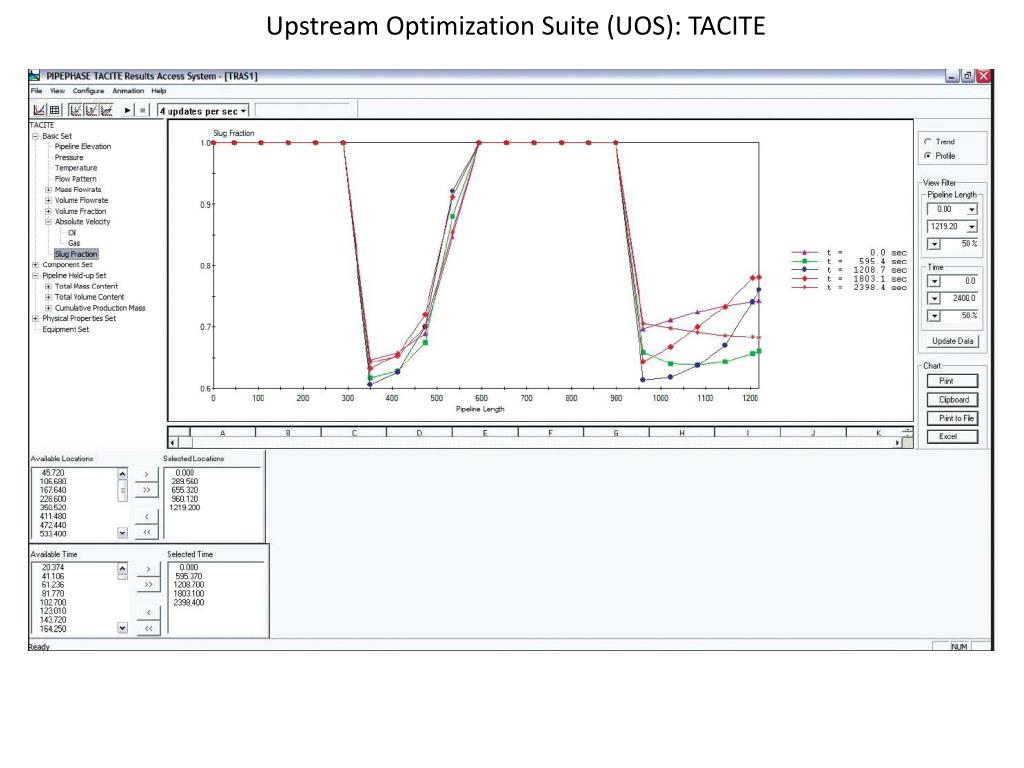The width and height of the screenshot is (1024, 768).
Task: Click the Update Data button
Action: tap(952, 341)
